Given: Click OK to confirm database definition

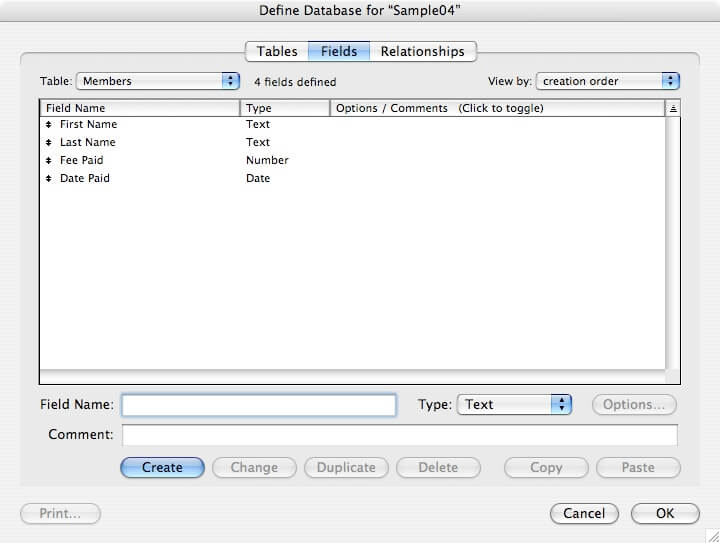Looking at the screenshot, I should [x=665, y=513].
